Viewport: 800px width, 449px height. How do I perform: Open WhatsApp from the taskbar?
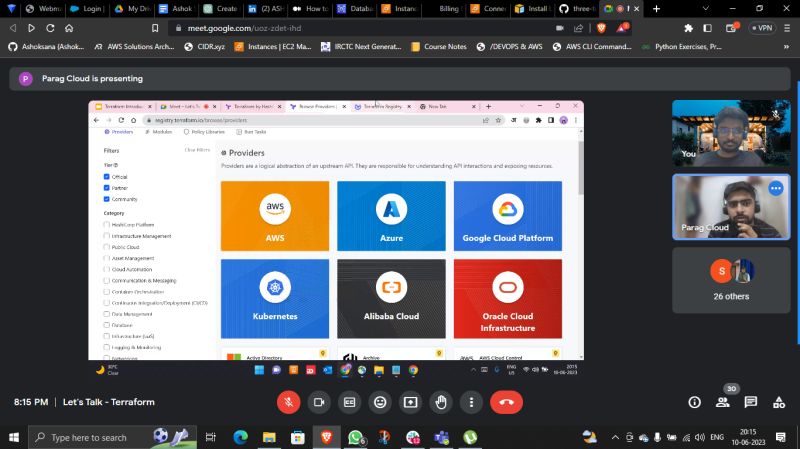point(356,437)
